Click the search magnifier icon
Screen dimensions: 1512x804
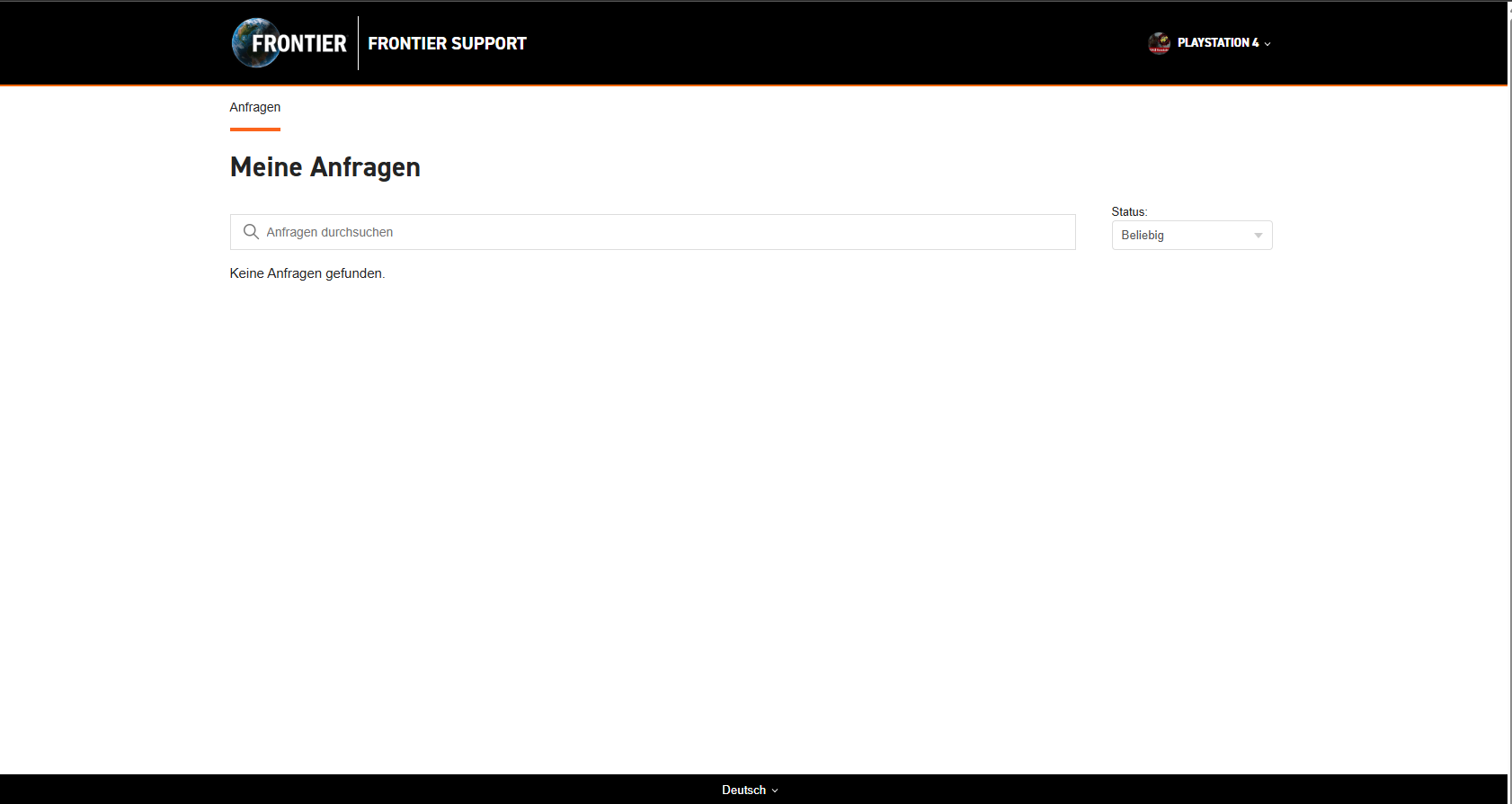click(251, 232)
